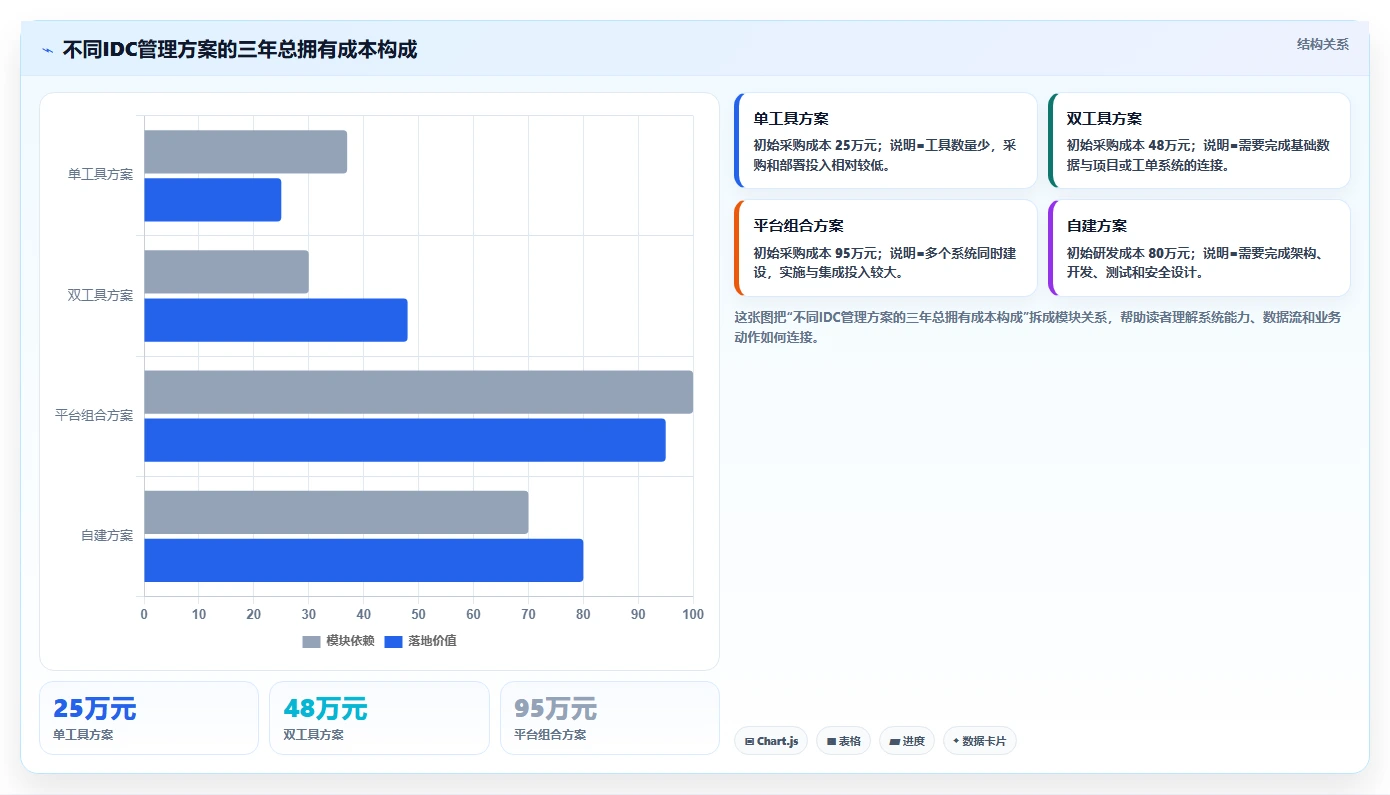
Task: Click the 单工具方案 y-axis label
Action: pos(100,175)
